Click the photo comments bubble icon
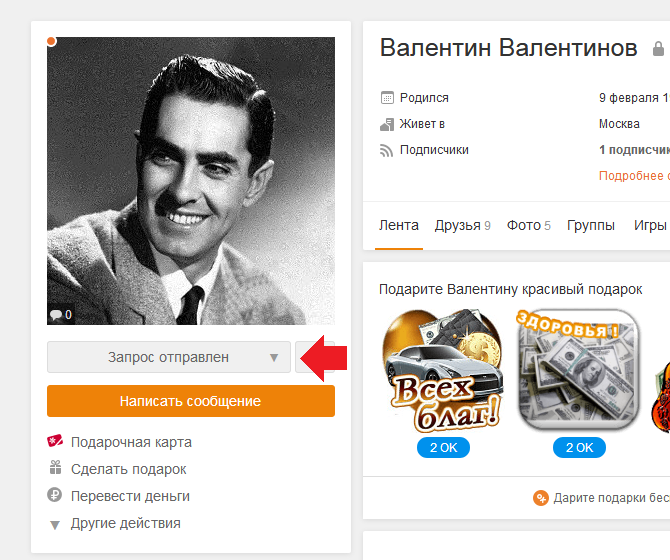Image resolution: width=670 pixels, height=560 pixels. pos(56,315)
